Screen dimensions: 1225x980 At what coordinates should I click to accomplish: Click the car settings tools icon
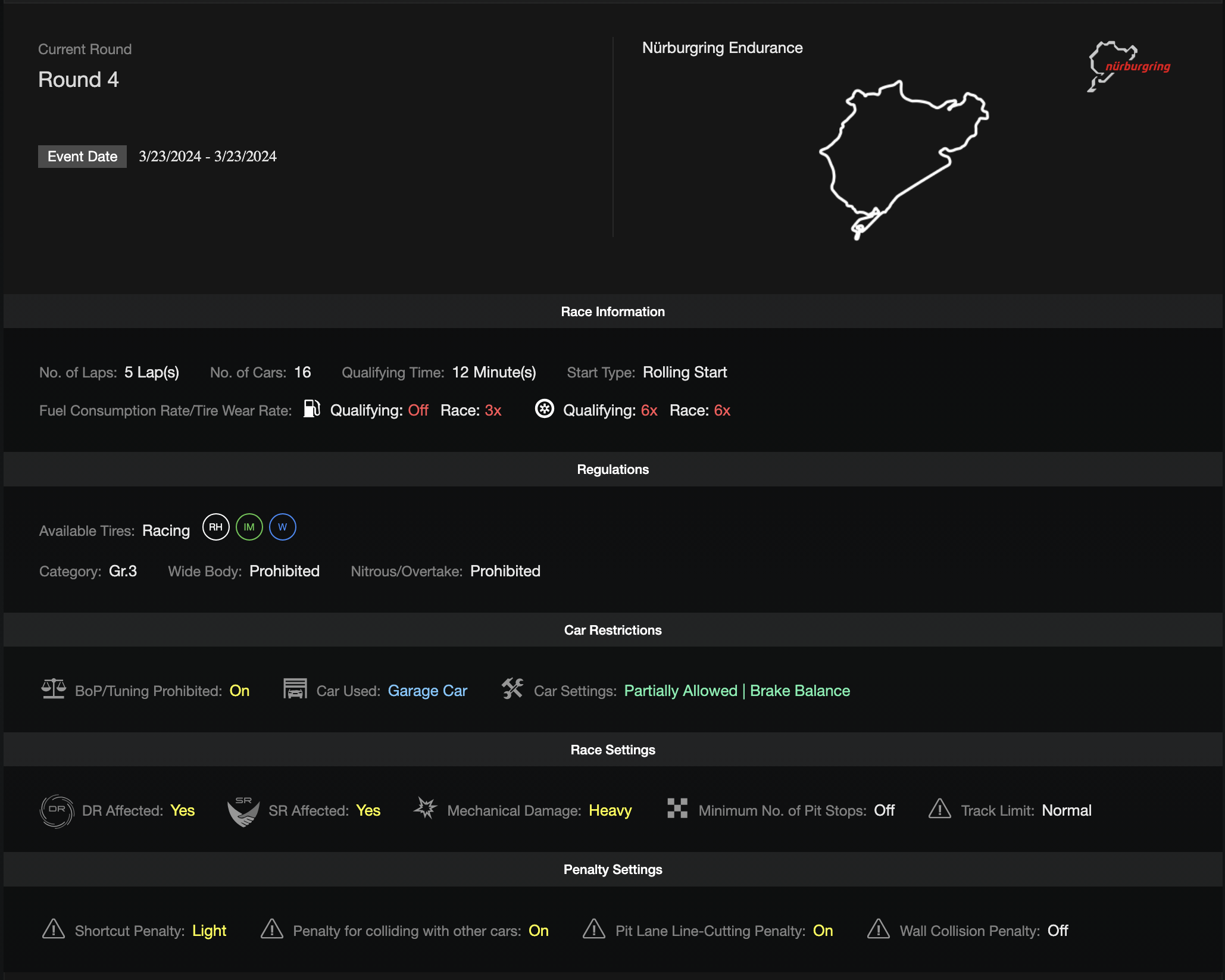(512, 689)
